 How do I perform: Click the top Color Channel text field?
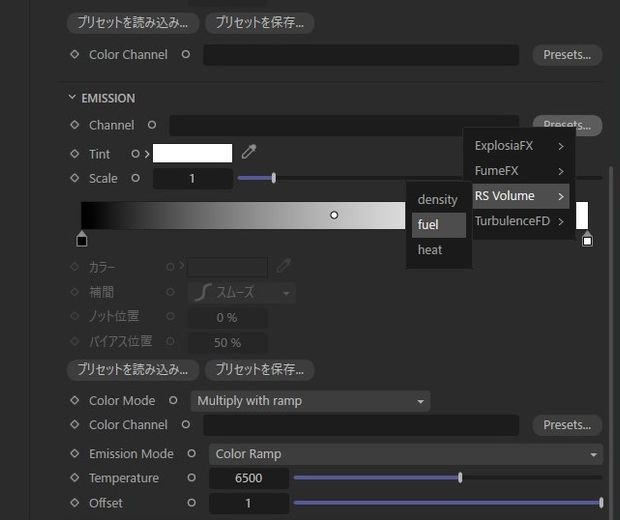coord(361,55)
